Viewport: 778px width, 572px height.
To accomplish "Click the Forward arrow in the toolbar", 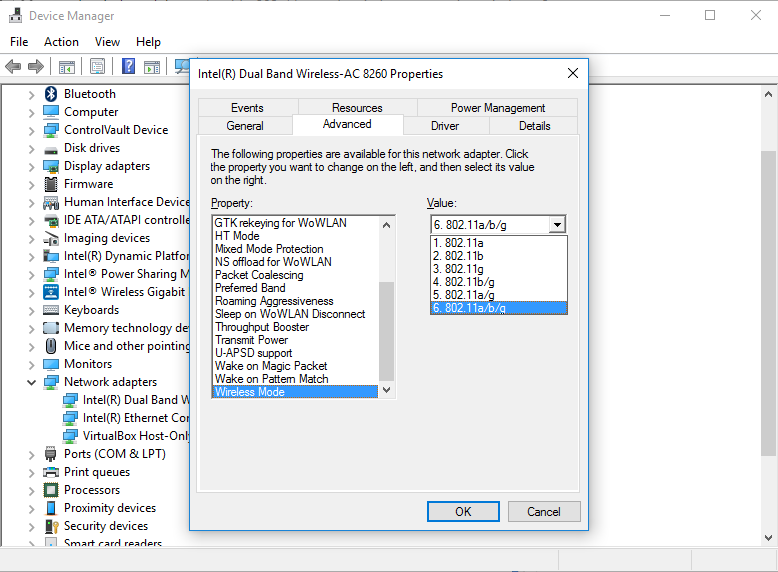I will click(x=36, y=66).
